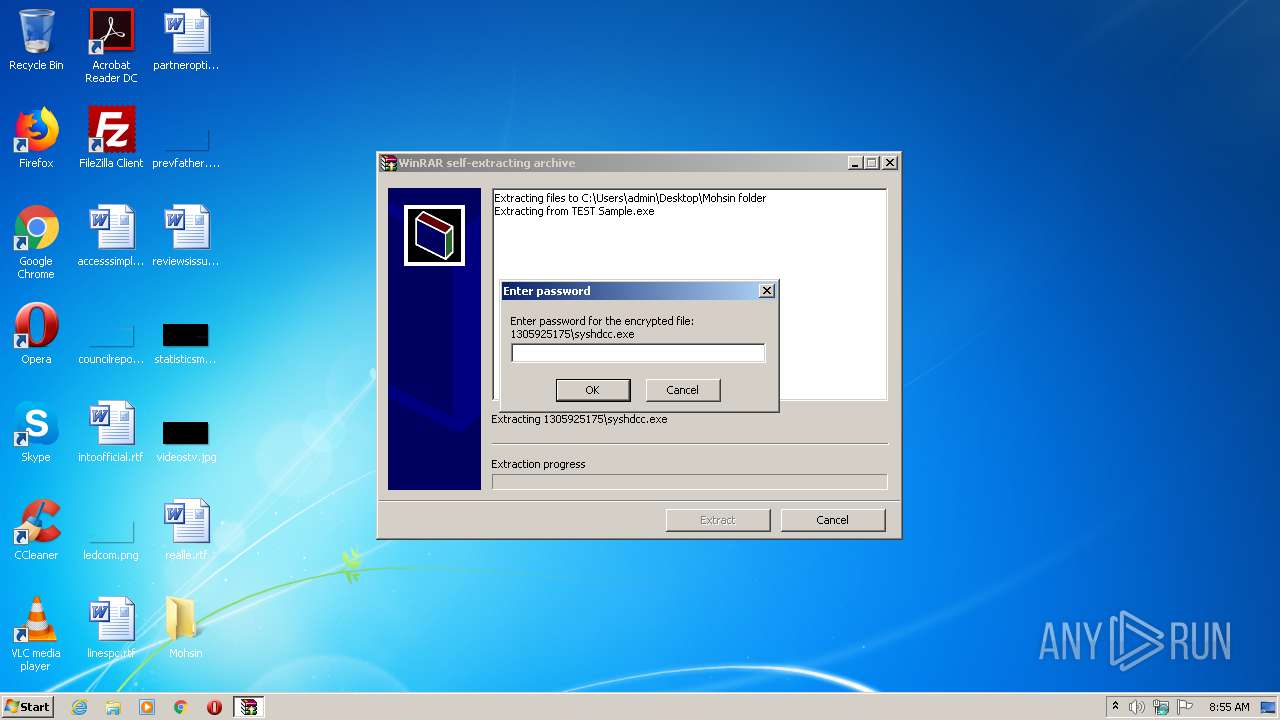Click WinRAR title bar icon
Screen dimensions: 1280x720
pos(389,163)
